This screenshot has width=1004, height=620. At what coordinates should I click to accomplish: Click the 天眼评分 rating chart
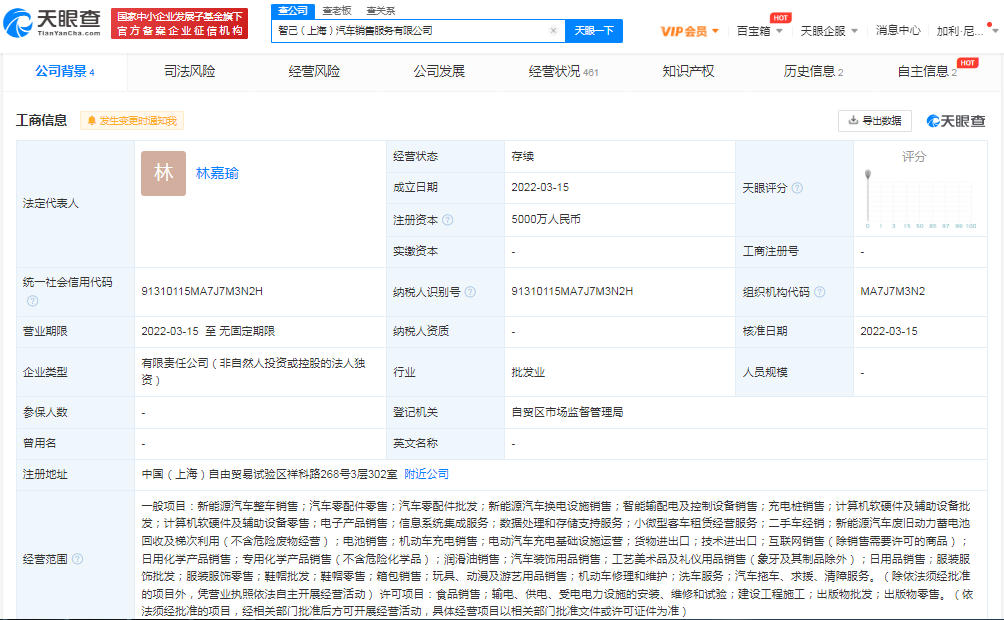coord(920,199)
